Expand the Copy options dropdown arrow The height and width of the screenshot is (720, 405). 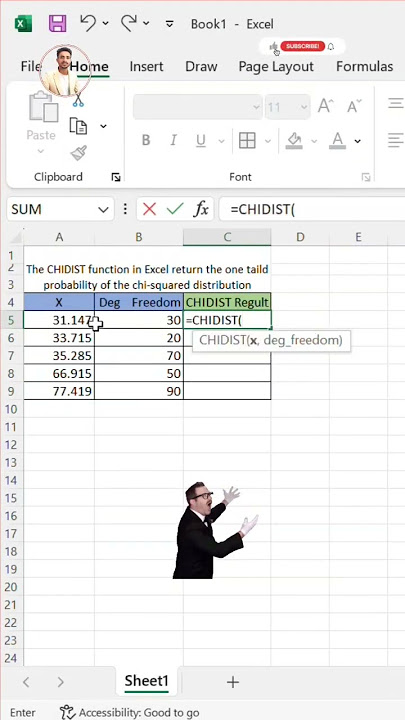pyautogui.click(x=103, y=126)
